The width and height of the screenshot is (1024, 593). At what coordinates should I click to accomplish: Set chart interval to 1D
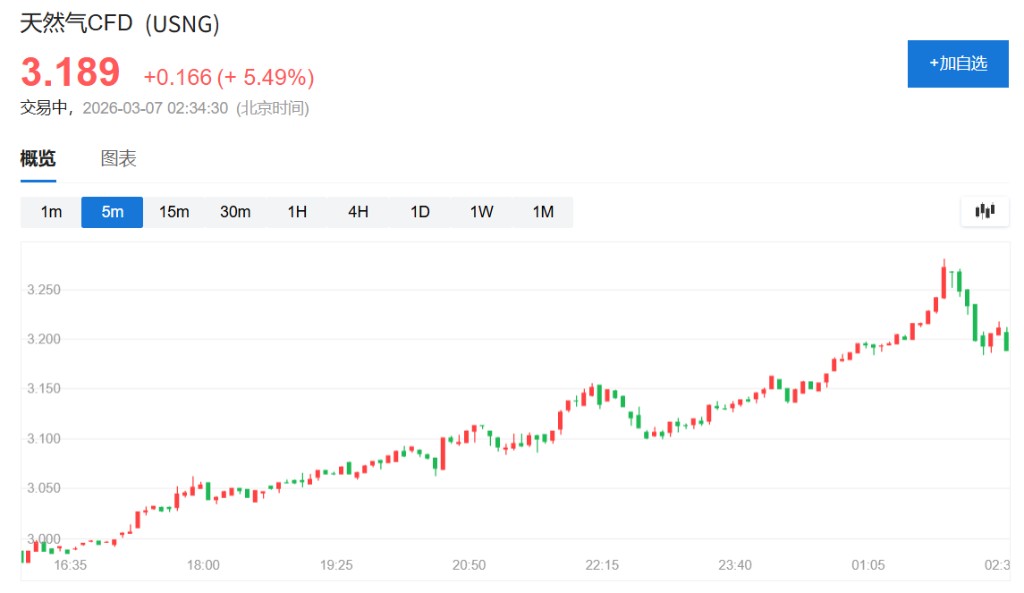[x=420, y=212]
